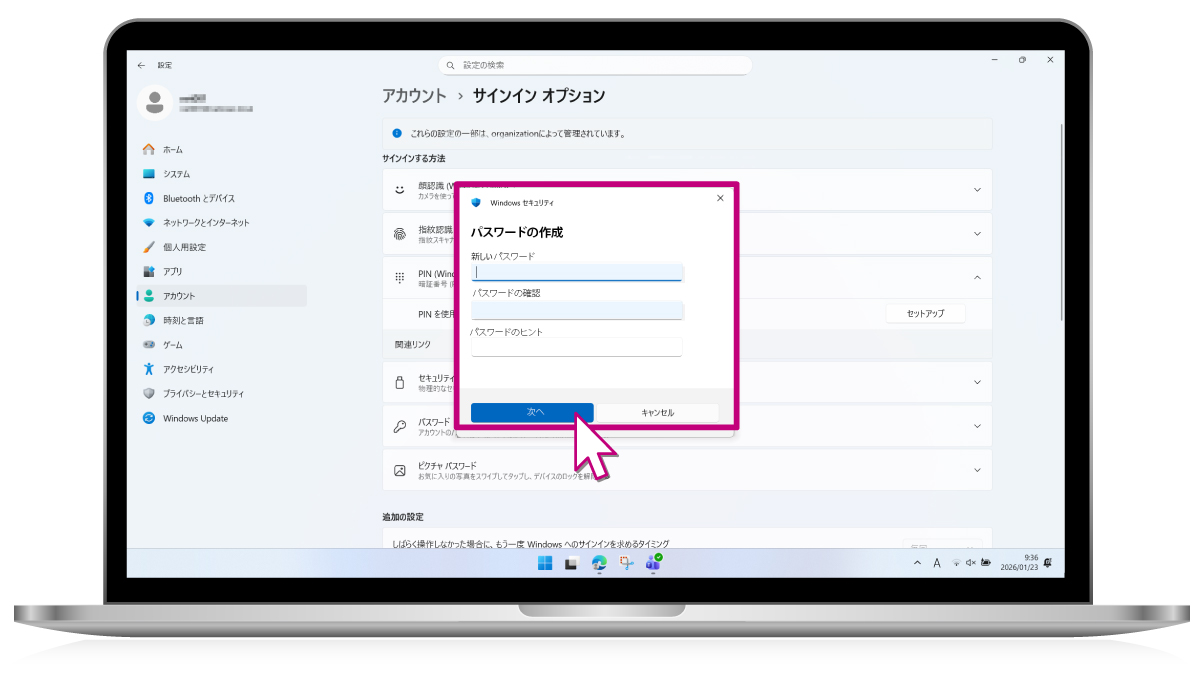The image size is (1200, 700).
Task: Select the 個人用設定 paintbrush icon
Action: 149,247
